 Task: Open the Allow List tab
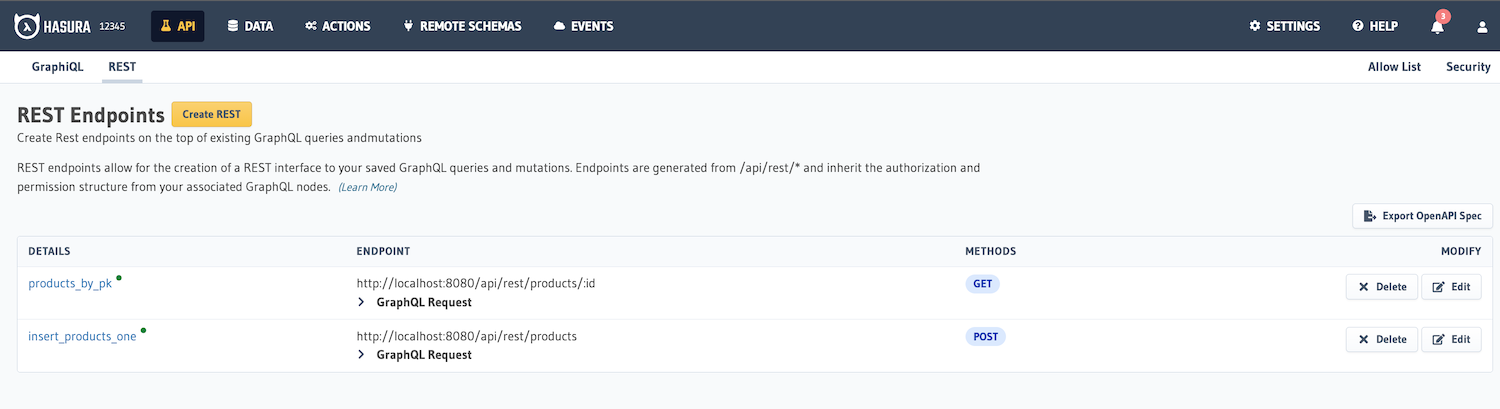tap(1394, 67)
